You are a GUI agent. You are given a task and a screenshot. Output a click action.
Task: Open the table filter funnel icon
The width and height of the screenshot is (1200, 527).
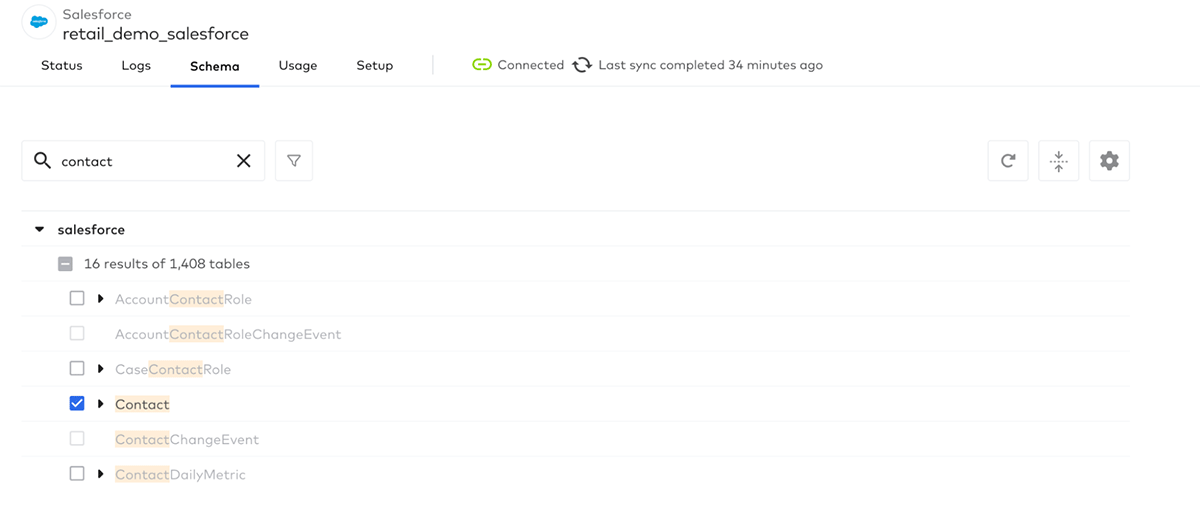(x=294, y=161)
